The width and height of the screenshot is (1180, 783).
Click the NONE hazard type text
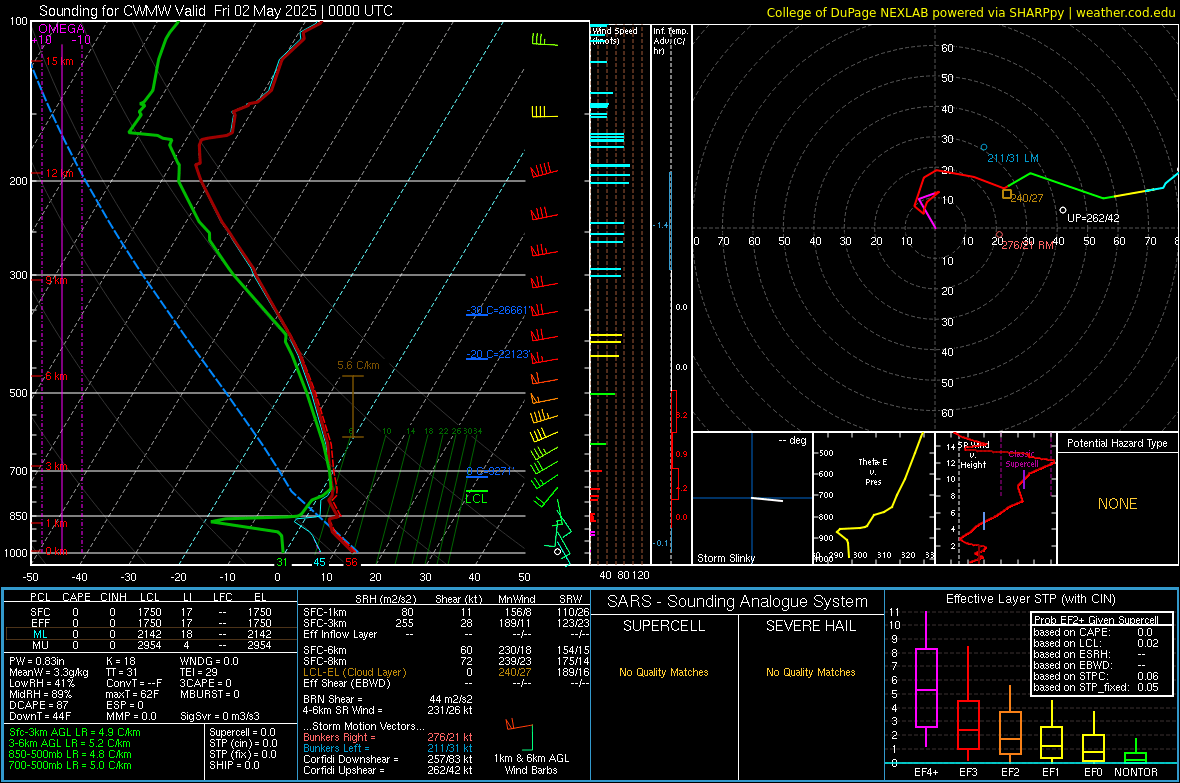click(x=1118, y=504)
